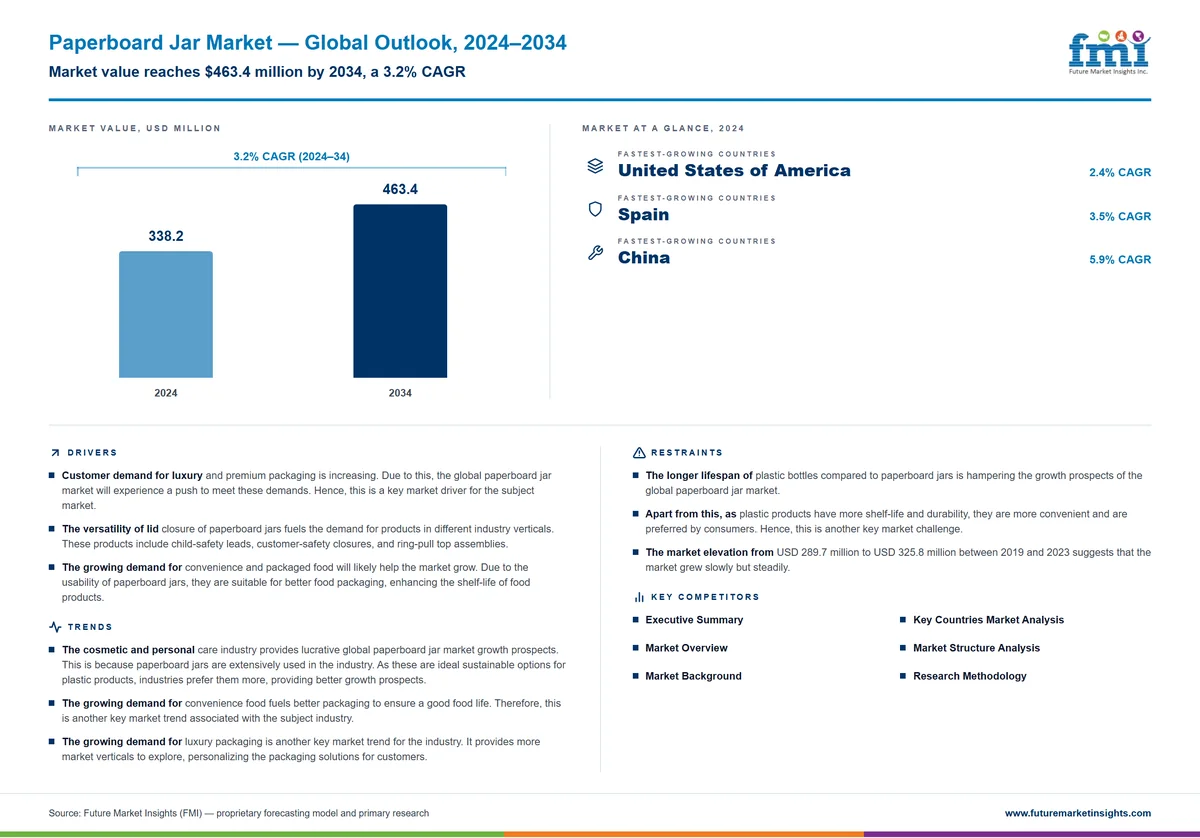The height and width of the screenshot is (838, 1200).
Task: Click the Drivers section heading
Action: [x=92, y=453]
